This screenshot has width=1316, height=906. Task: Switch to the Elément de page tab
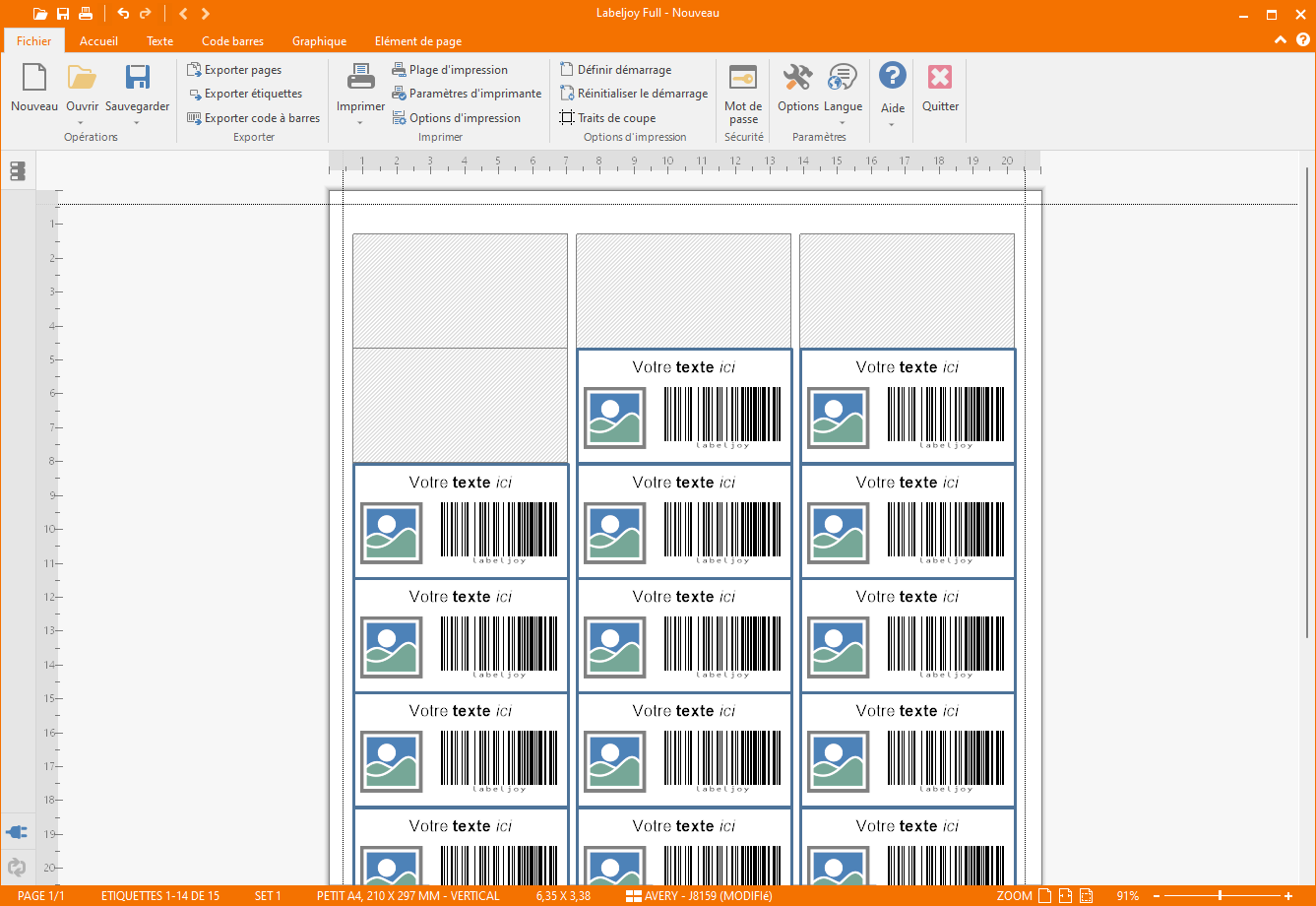point(418,41)
